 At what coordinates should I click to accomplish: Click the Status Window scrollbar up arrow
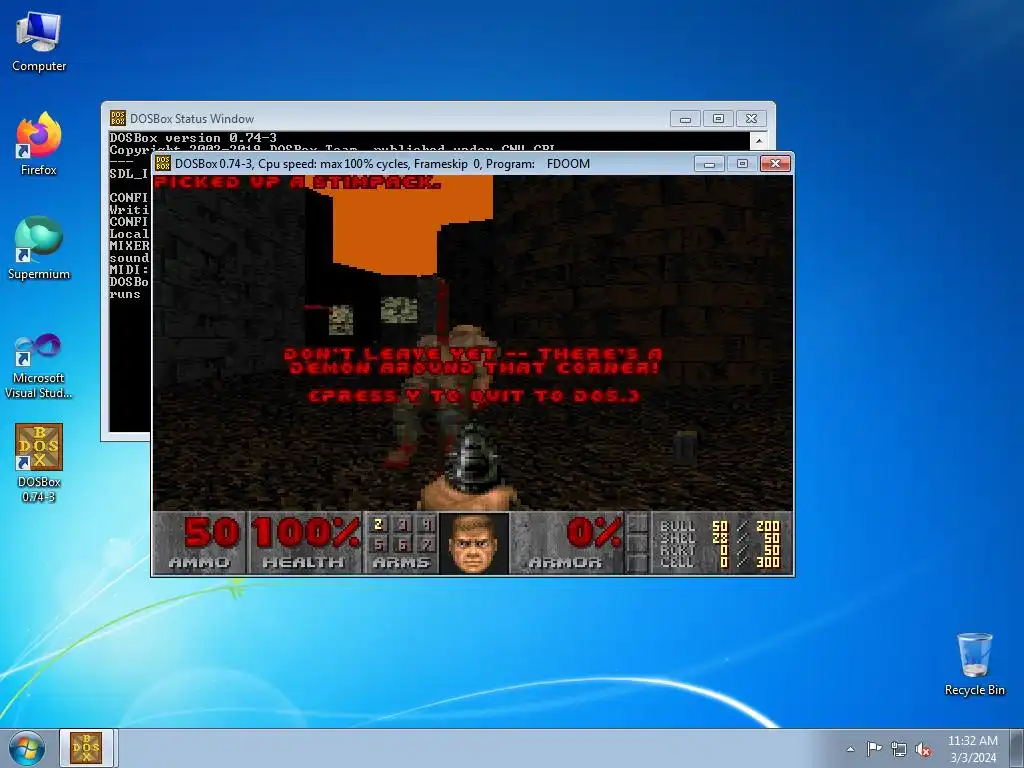tap(759, 140)
